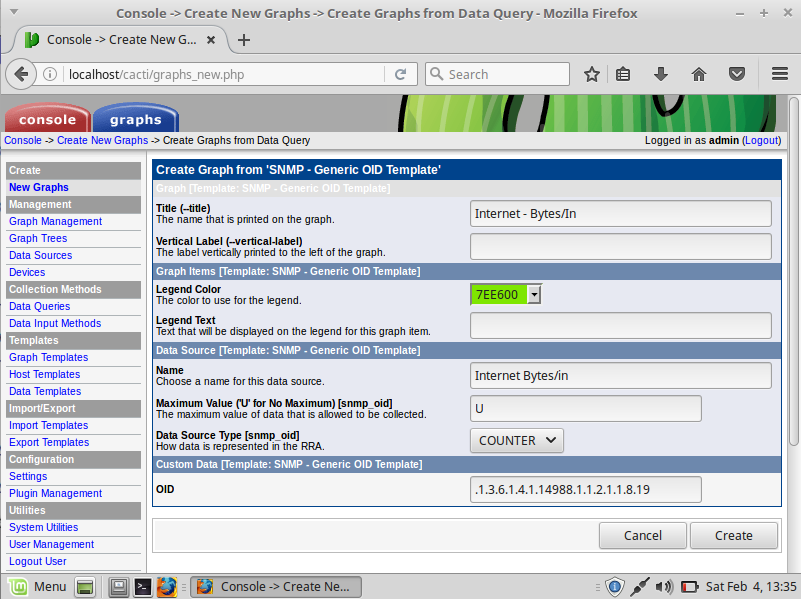
Task: Click the Firefox back arrow button
Action: click(21, 74)
